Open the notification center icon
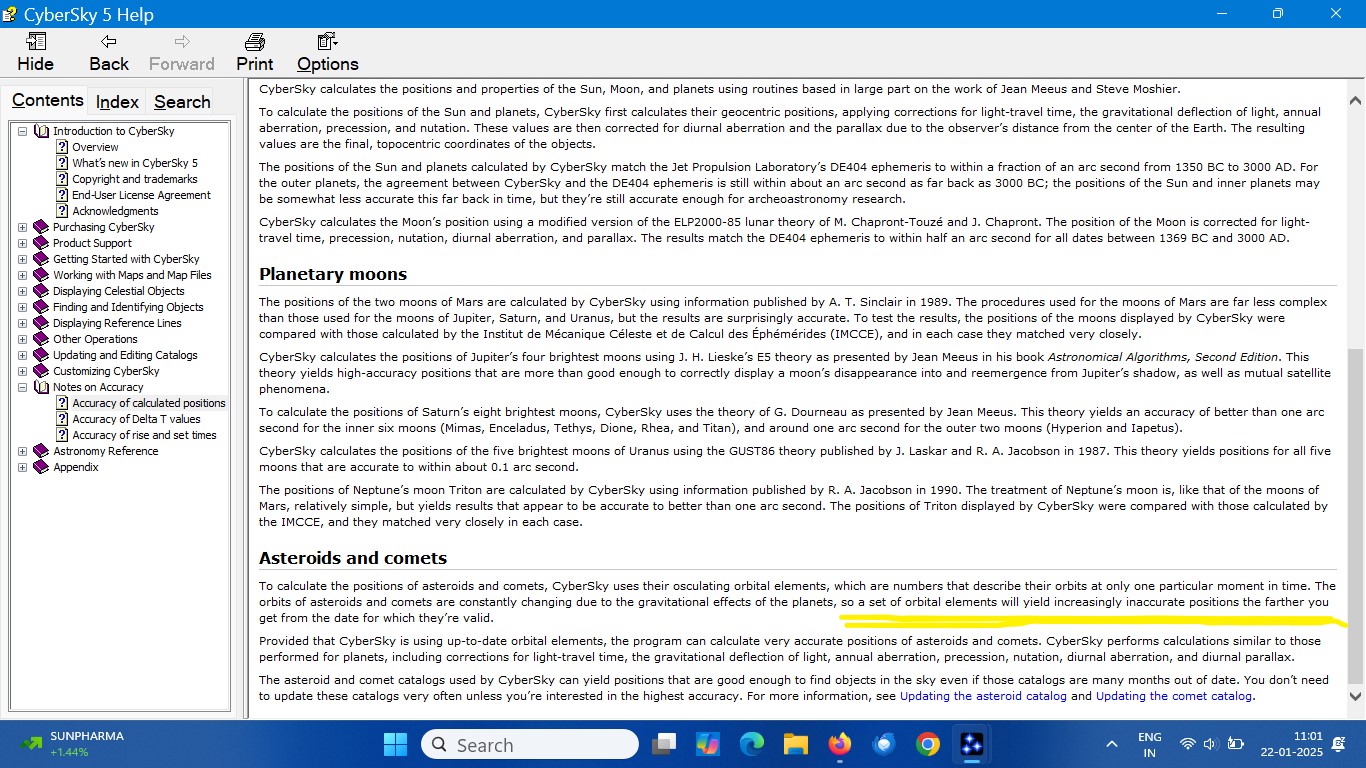 point(1339,744)
